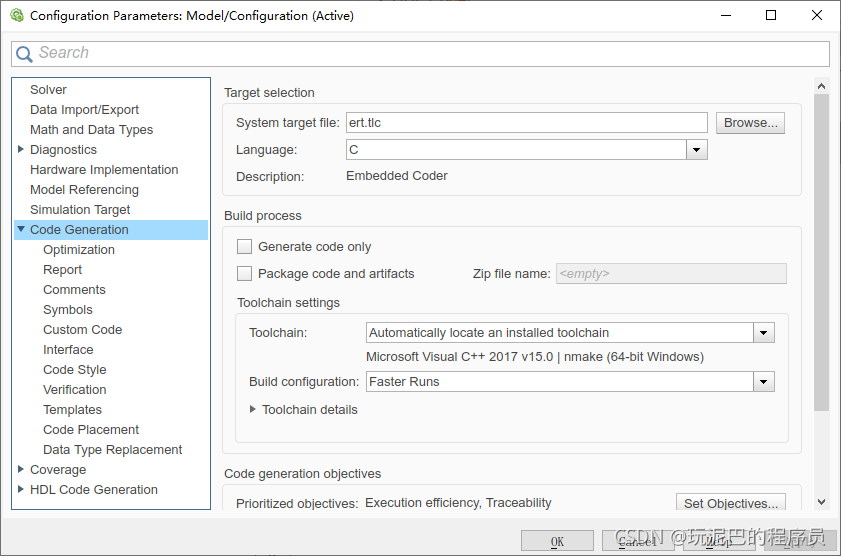Click the search magnifier icon
The width and height of the screenshot is (841, 556).
coord(24,54)
